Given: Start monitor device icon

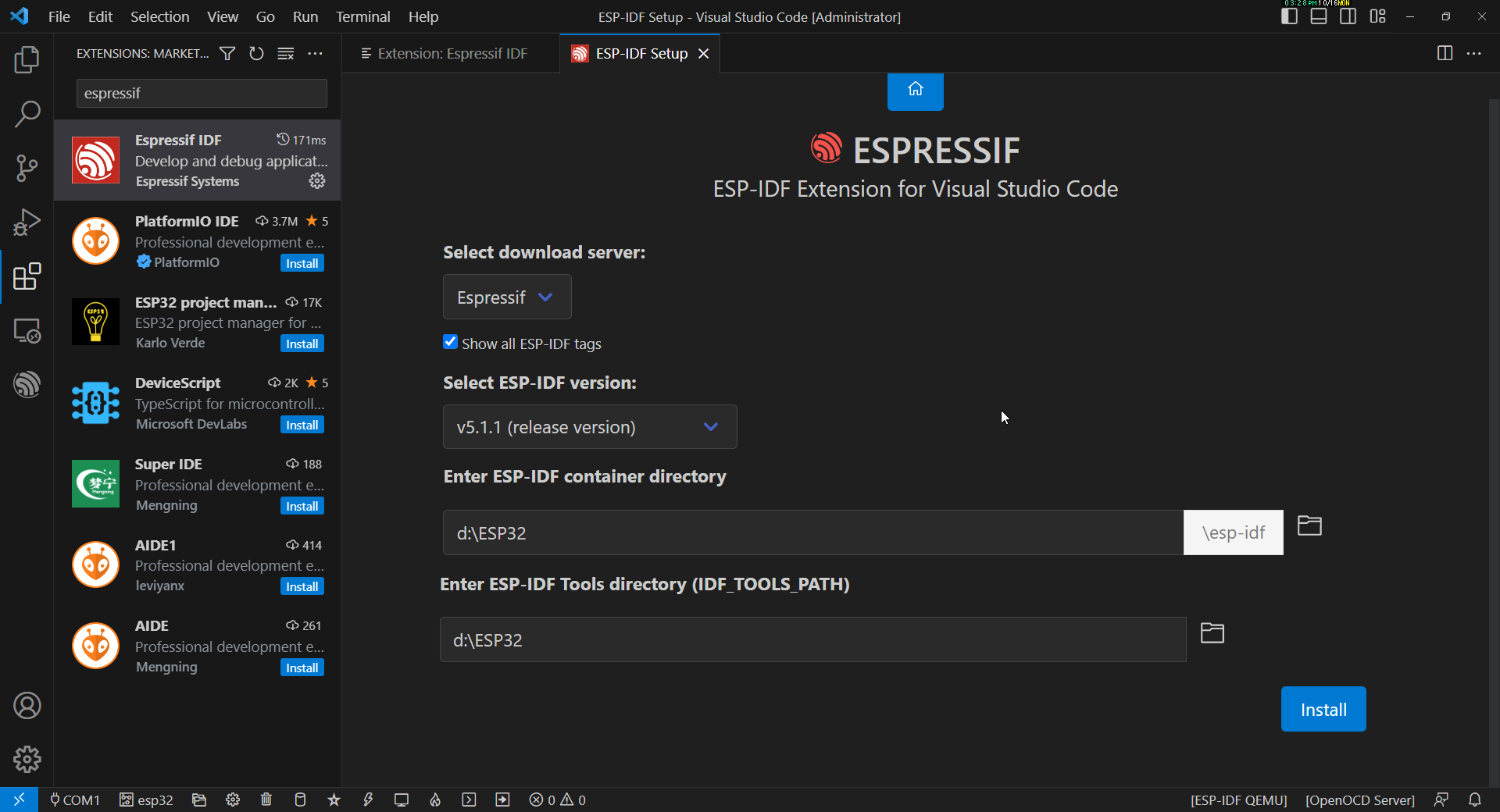Looking at the screenshot, I should point(402,800).
